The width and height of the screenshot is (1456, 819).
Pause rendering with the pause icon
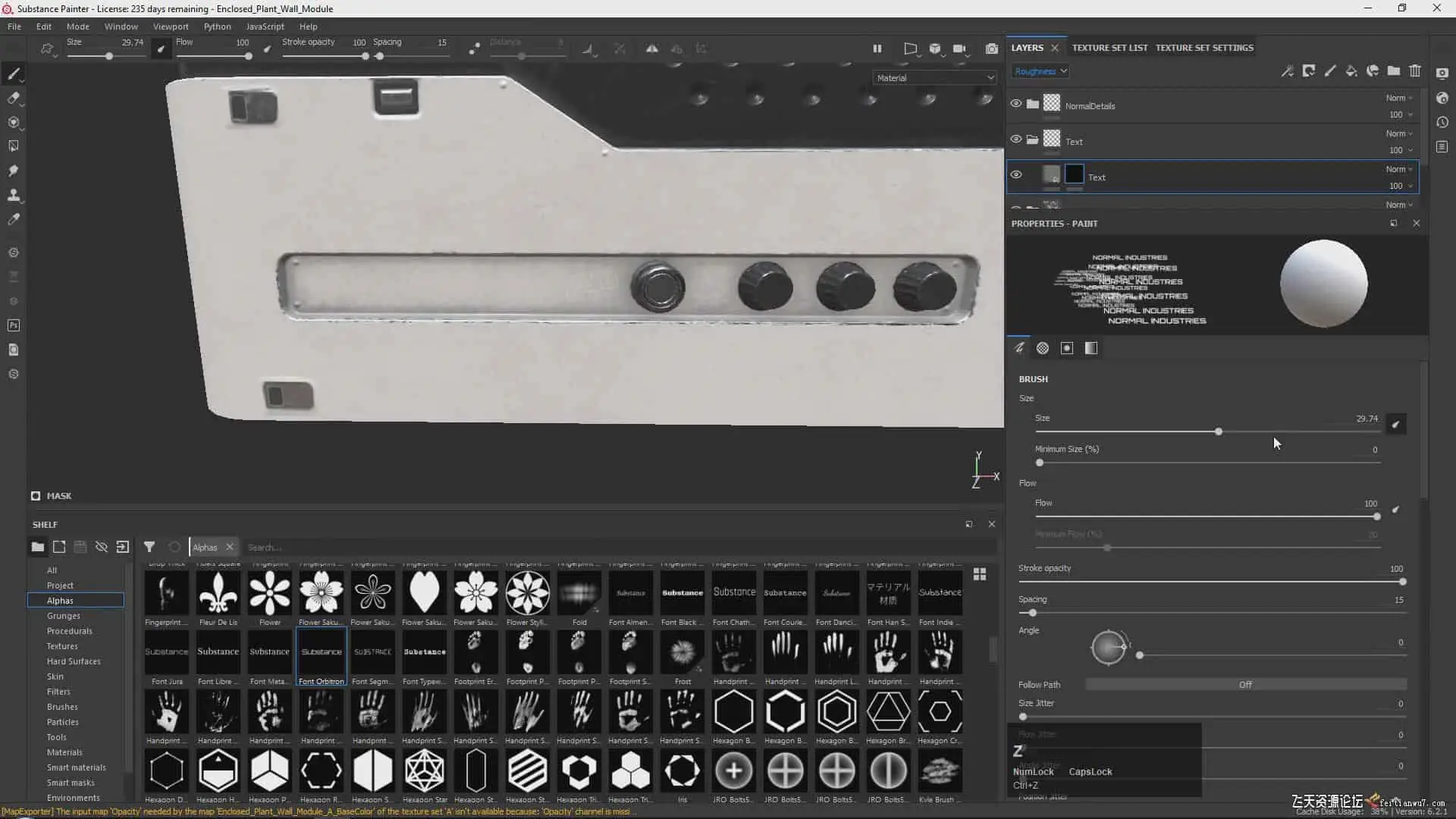tap(877, 49)
